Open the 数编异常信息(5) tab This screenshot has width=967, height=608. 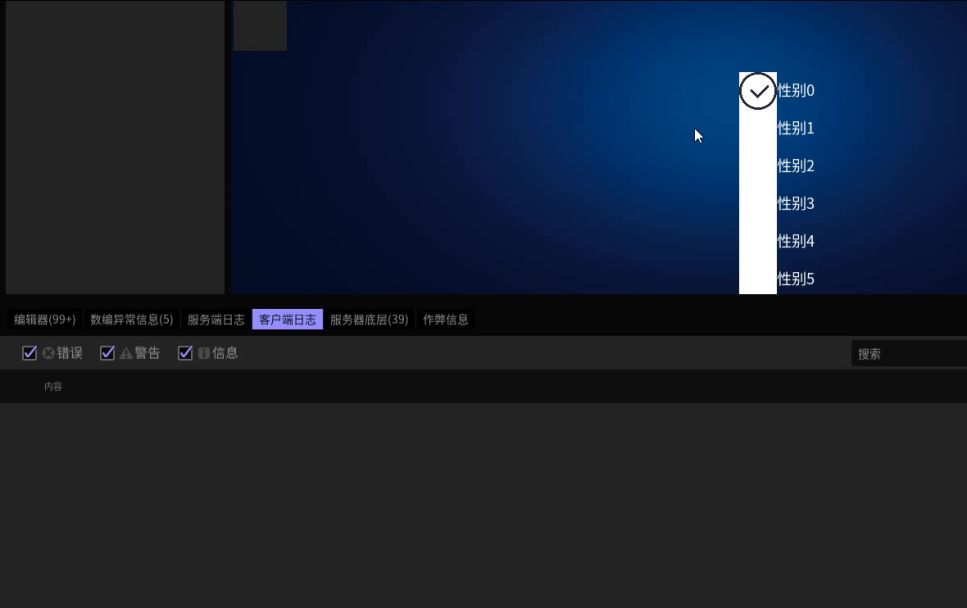131,320
